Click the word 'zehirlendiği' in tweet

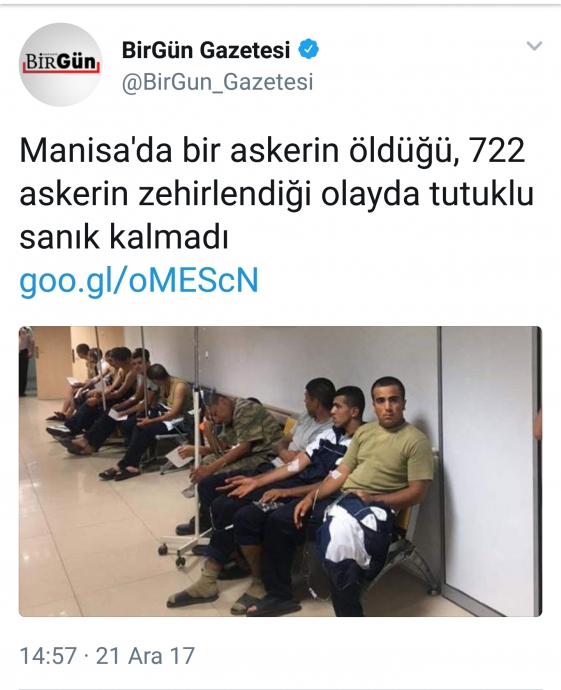[x=221, y=195]
